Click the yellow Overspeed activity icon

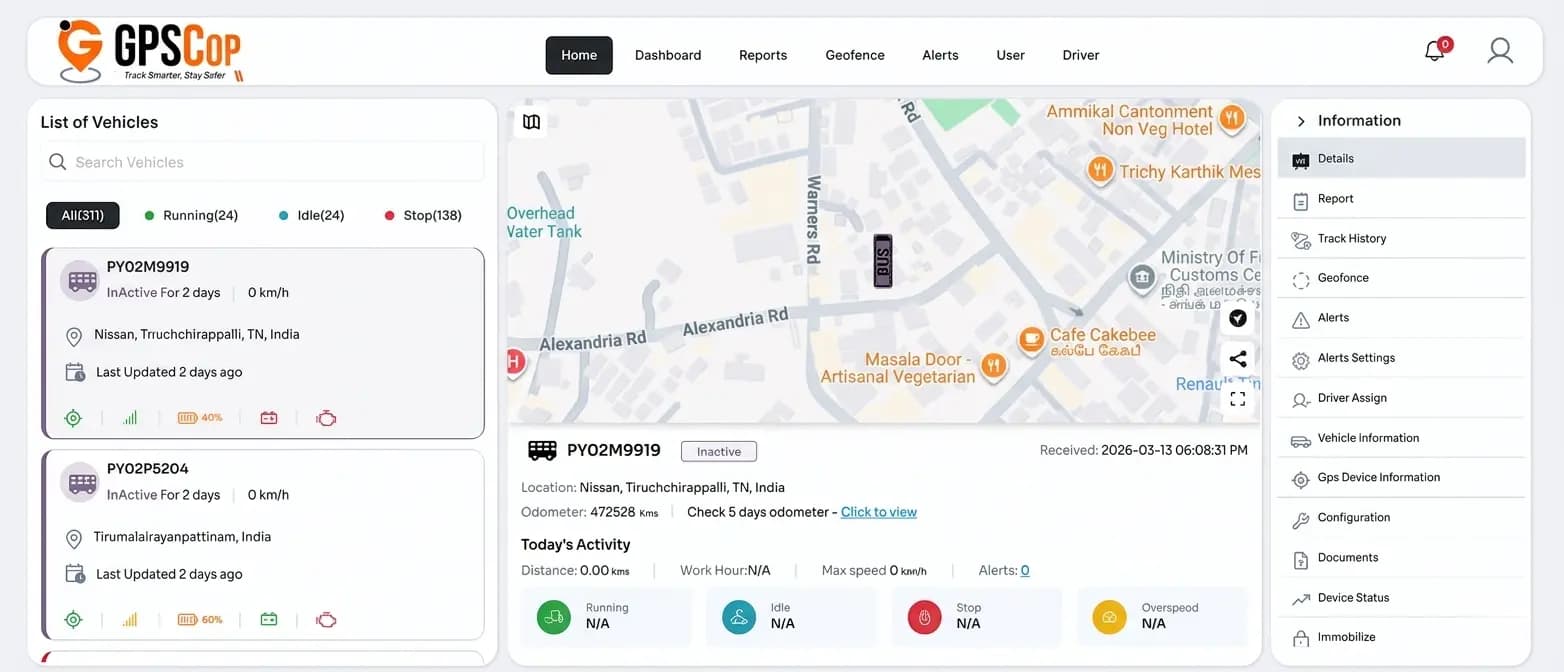pos(1109,617)
